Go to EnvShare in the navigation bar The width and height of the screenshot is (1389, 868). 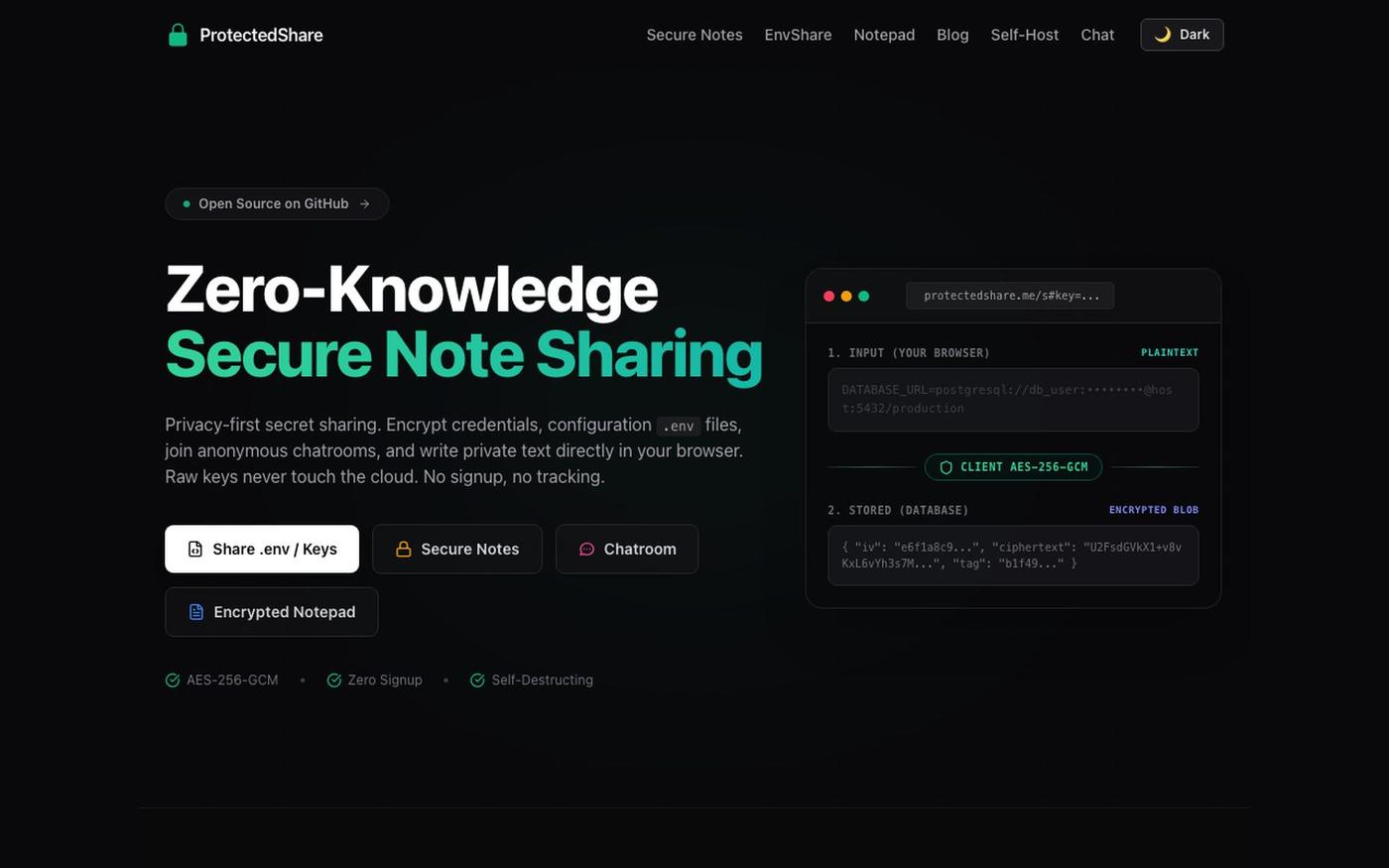coord(798,35)
